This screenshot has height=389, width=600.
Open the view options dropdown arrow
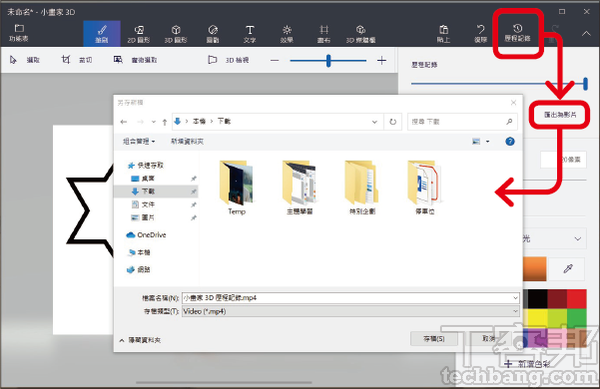click(488, 142)
